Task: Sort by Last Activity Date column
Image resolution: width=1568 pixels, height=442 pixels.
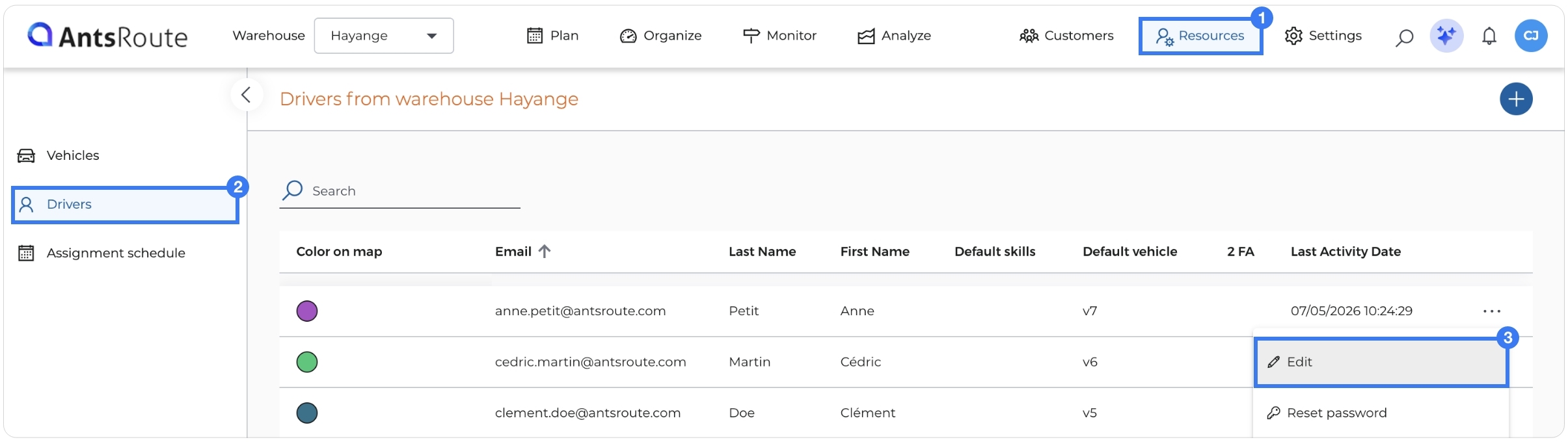Action: pyautogui.click(x=1345, y=252)
